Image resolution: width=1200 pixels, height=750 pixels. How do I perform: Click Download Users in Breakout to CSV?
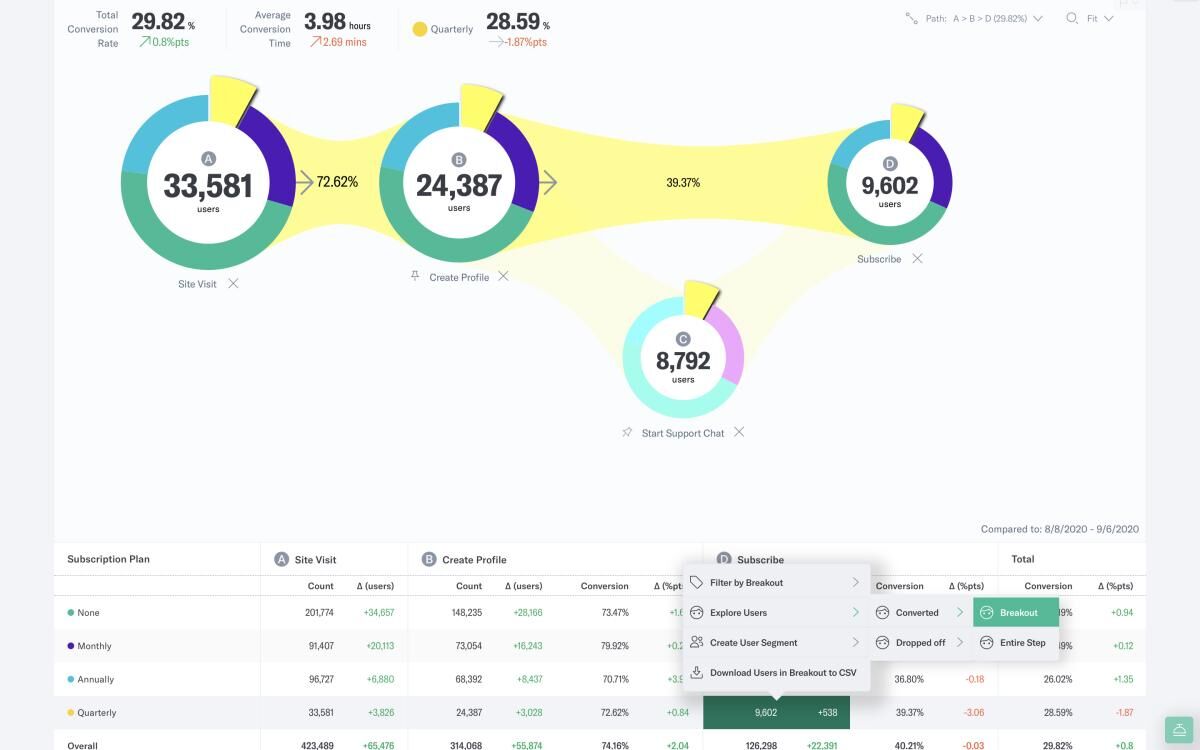(782, 672)
